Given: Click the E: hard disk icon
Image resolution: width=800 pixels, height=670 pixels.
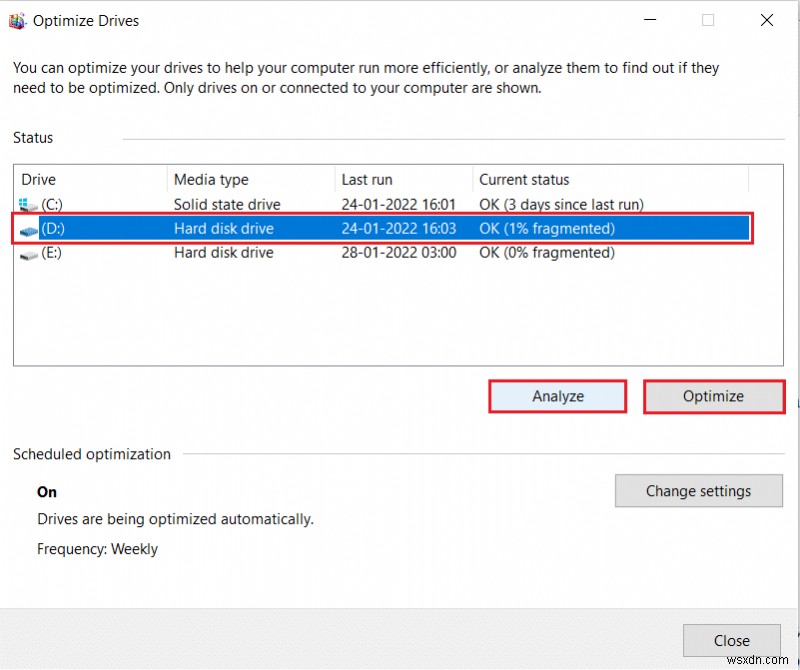Looking at the screenshot, I should pos(28,253).
